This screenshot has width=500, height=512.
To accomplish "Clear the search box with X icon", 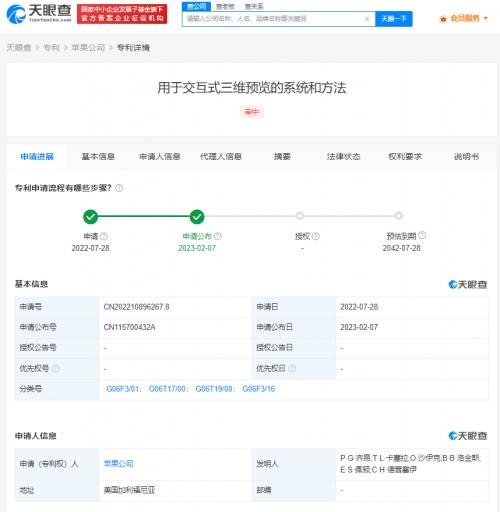I will (x=367, y=19).
